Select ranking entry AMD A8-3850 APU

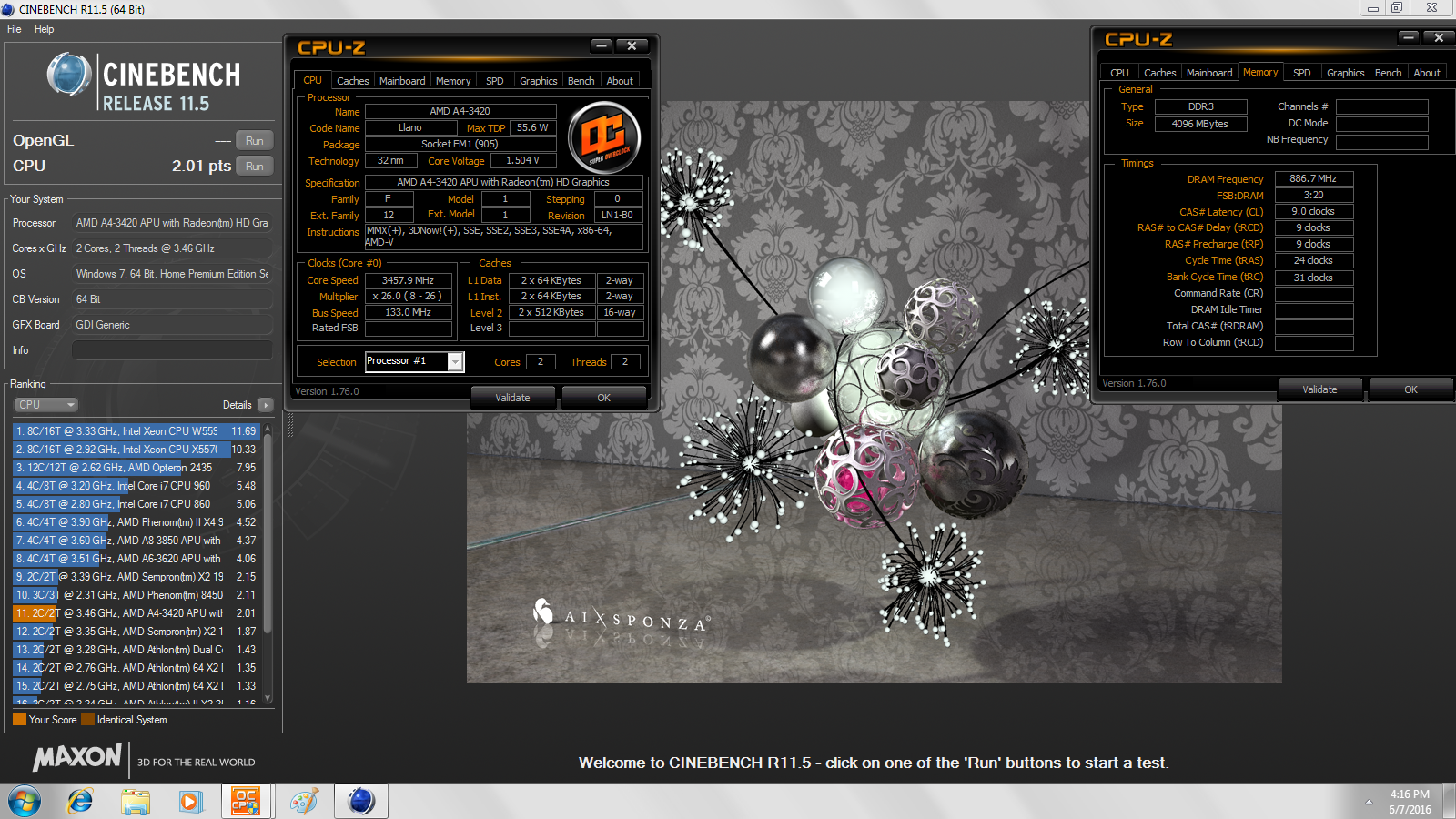(136, 541)
